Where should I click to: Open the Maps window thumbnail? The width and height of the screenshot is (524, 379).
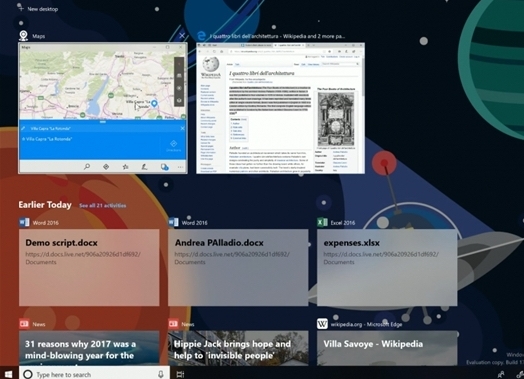pyautogui.click(x=103, y=108)
